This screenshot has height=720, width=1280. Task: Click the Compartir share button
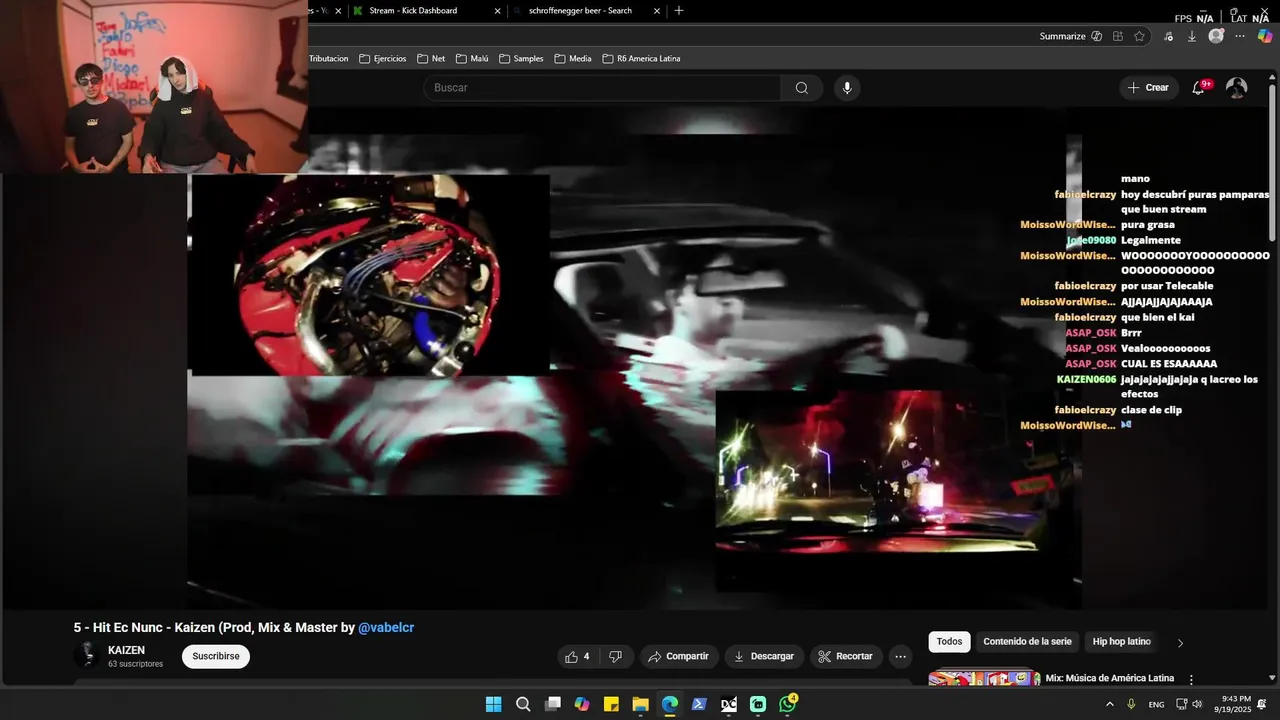(x=679, y=656)
